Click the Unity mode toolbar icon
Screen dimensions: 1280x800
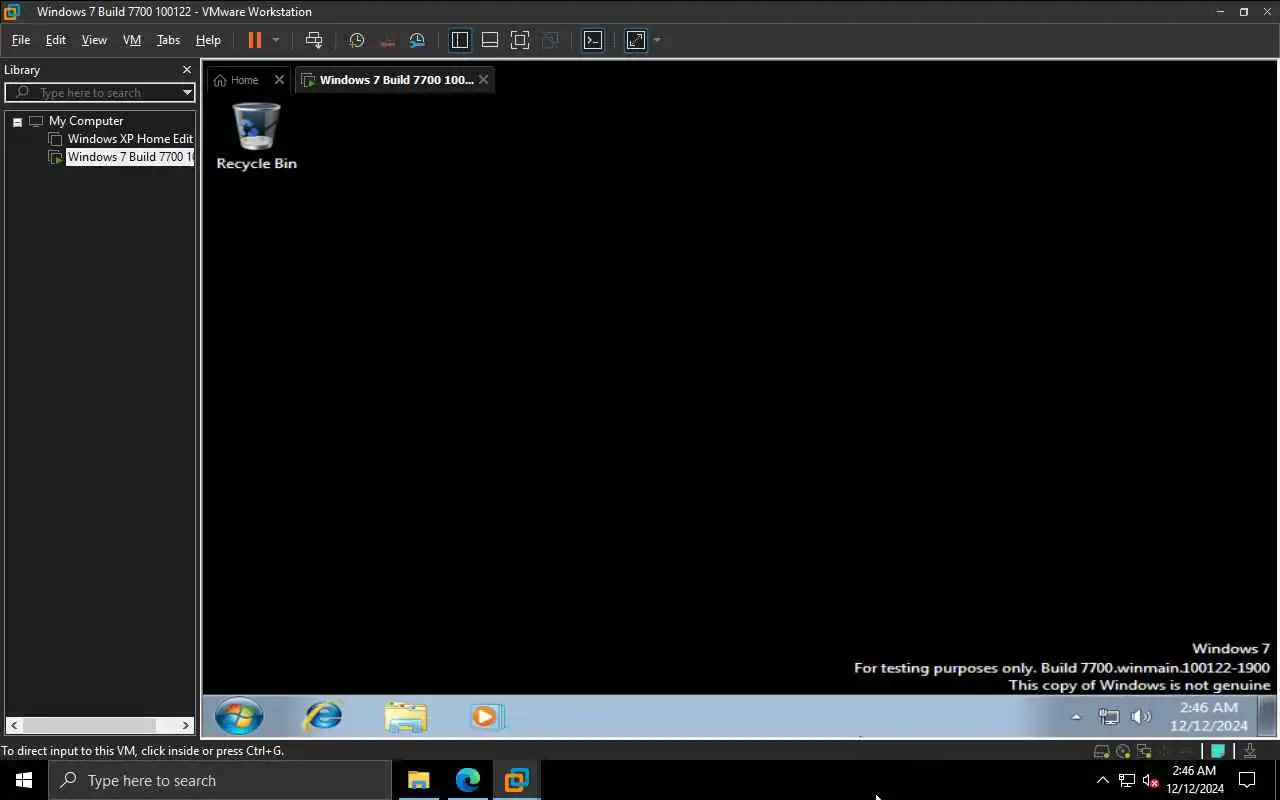(x=550, y=40)
